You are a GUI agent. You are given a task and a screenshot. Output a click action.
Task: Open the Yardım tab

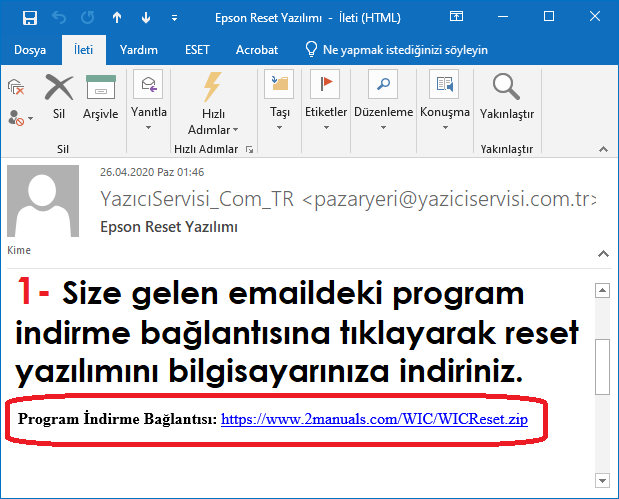click(139, 50)
